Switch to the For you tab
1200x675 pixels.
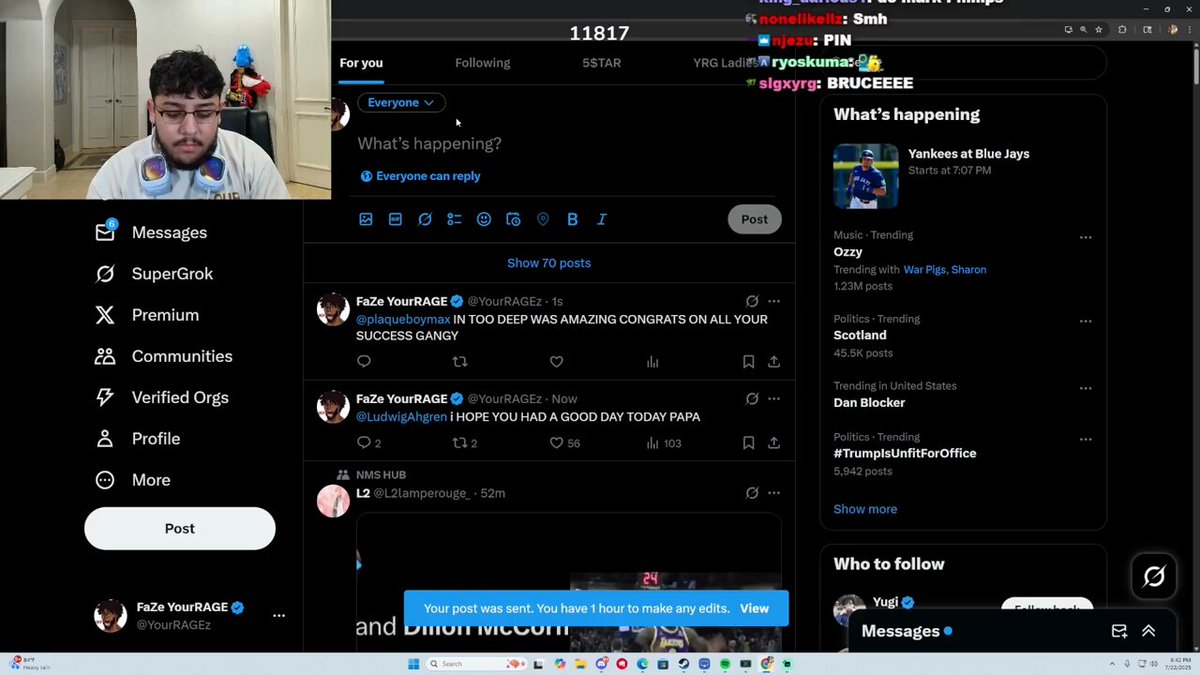[x=361, y=63]
